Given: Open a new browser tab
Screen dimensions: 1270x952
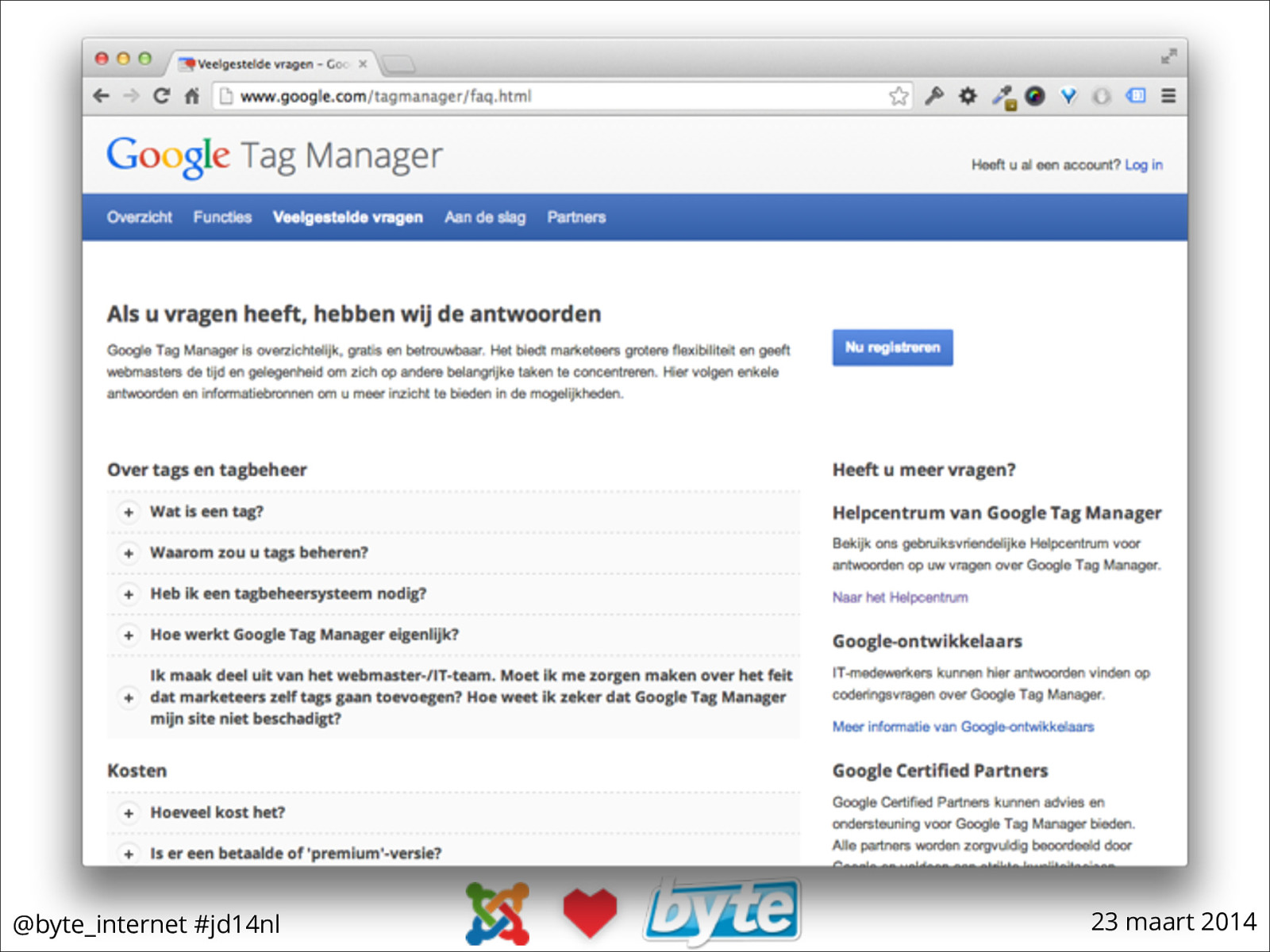Looking at the screenshot, I should tap(398, 64).
